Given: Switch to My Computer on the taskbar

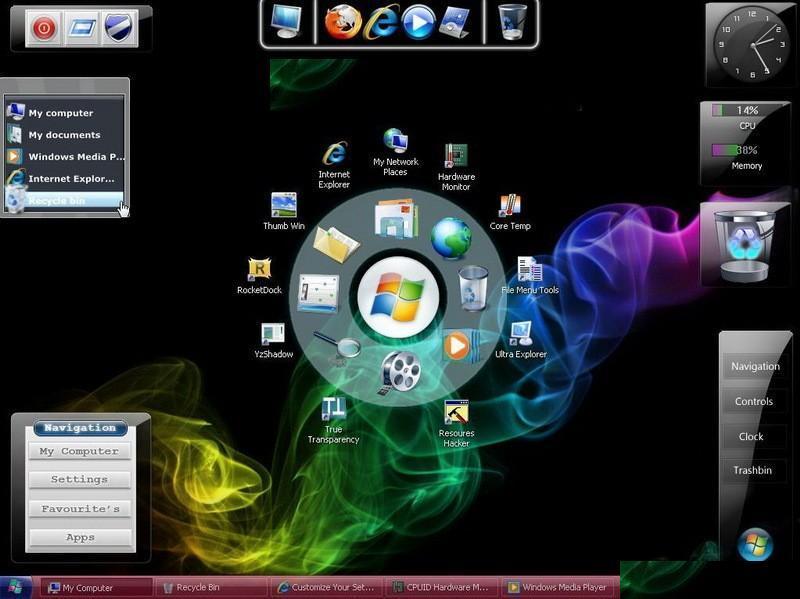Looking at the screenshot, I should [x=96, y=588].
